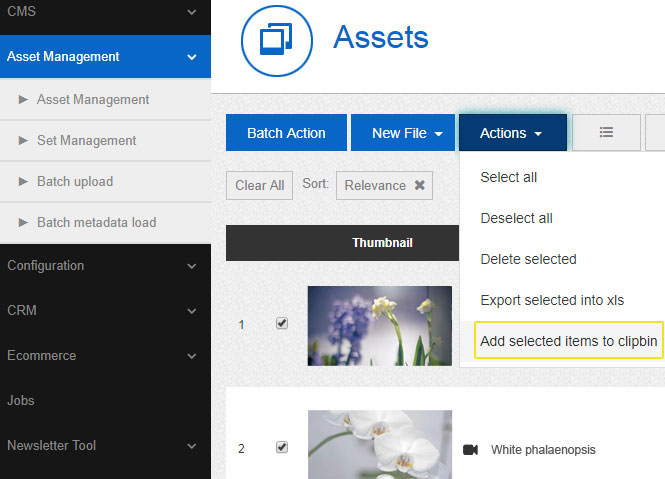Choose Add selected items to clipbin
The height and width of the screenshot is (479, 665).
tap(568, 341)
